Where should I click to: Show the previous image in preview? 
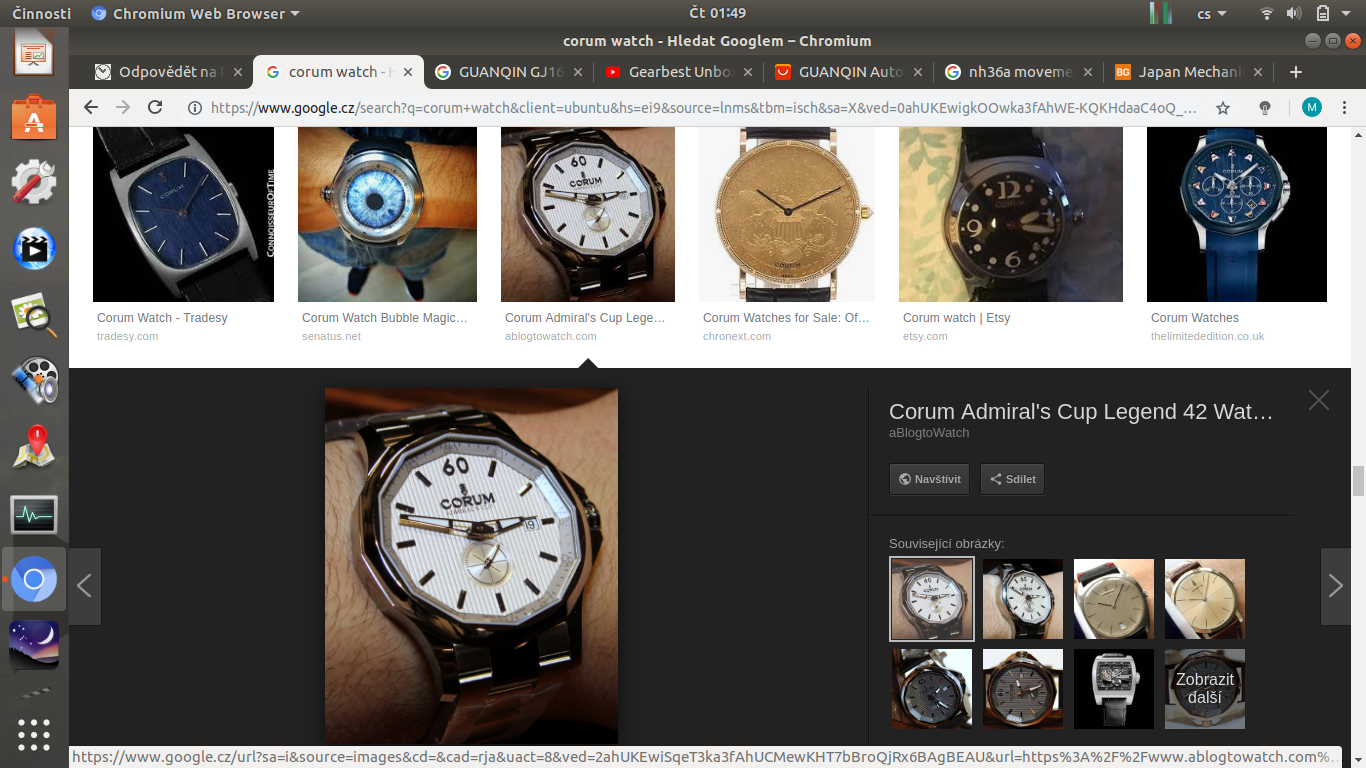coord(85,586)
